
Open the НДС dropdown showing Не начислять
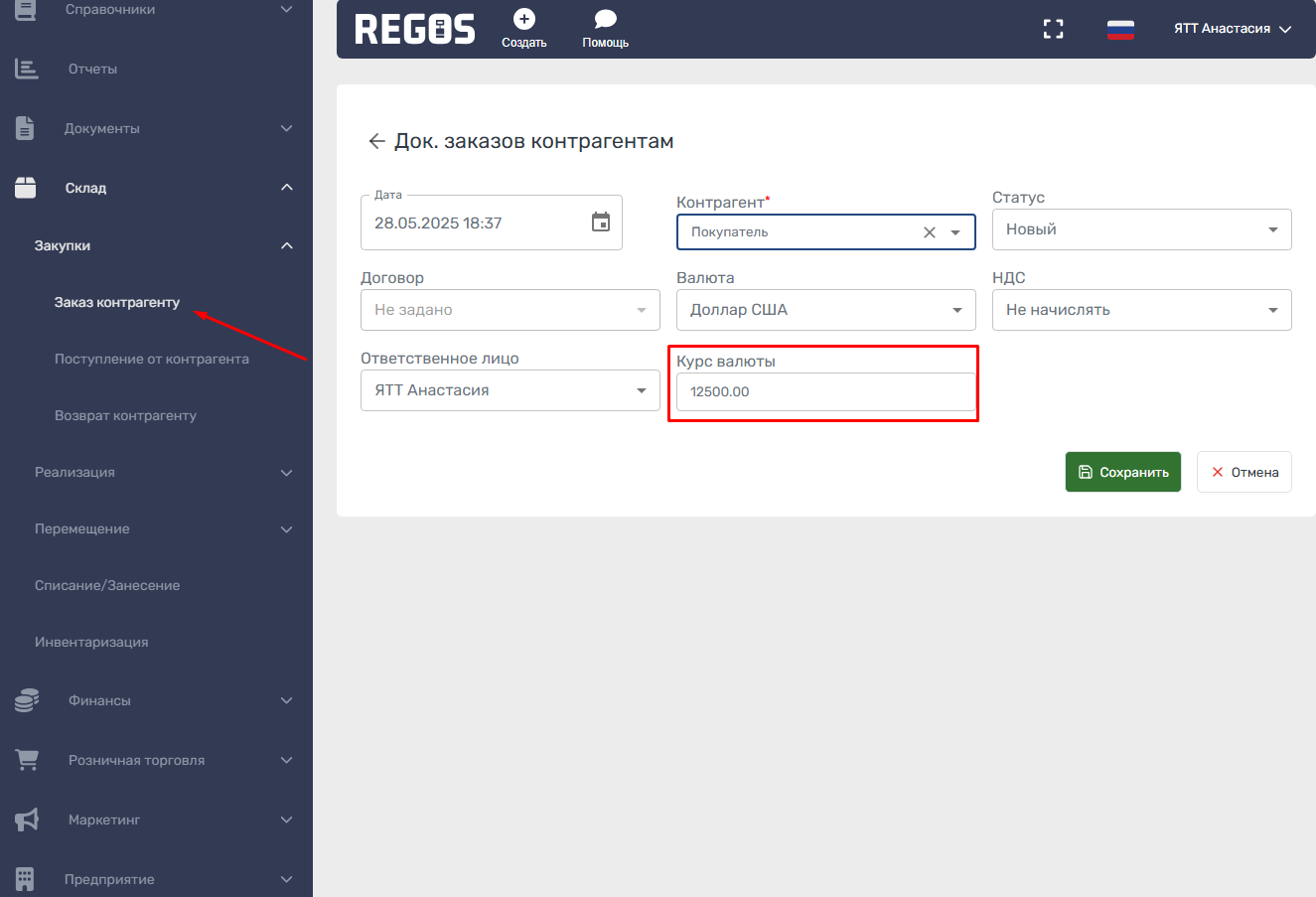pos(1140,310)
